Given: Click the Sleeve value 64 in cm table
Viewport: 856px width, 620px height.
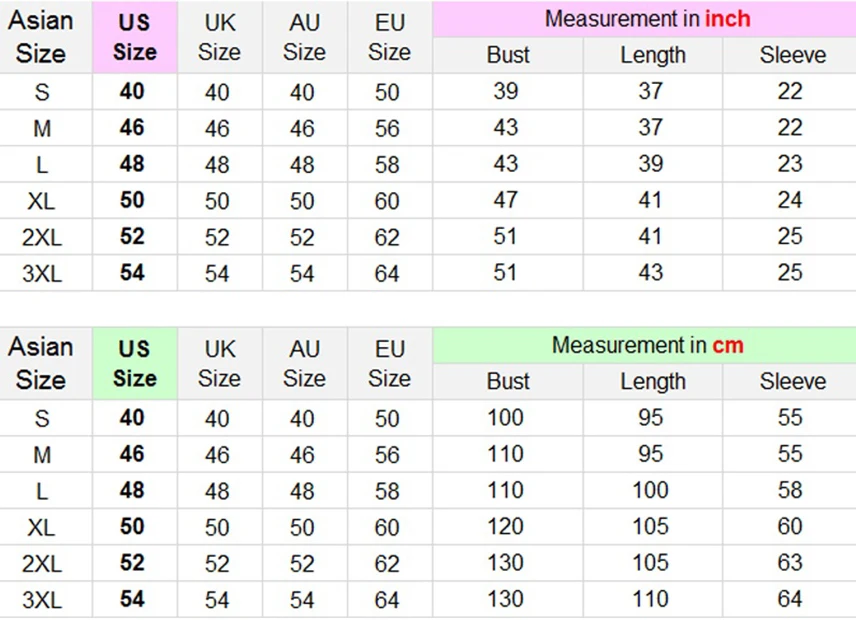Looking at the screenshot, I should [790, 599].
